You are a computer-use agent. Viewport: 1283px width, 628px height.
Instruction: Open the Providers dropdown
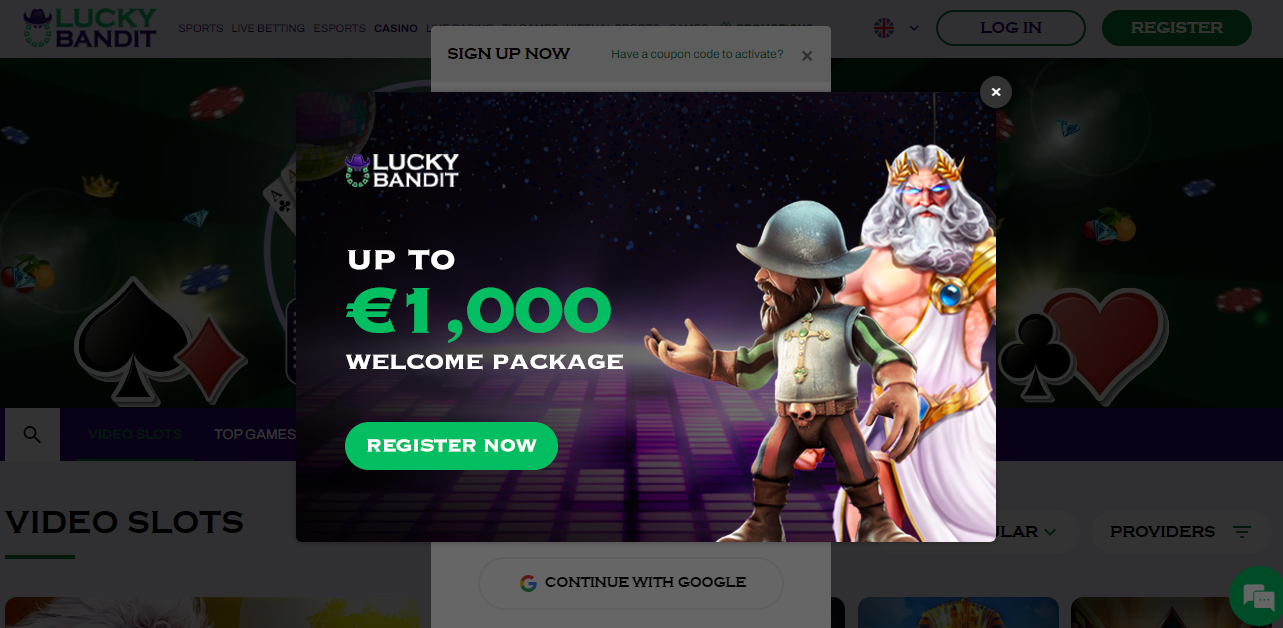click(1181, 532)
